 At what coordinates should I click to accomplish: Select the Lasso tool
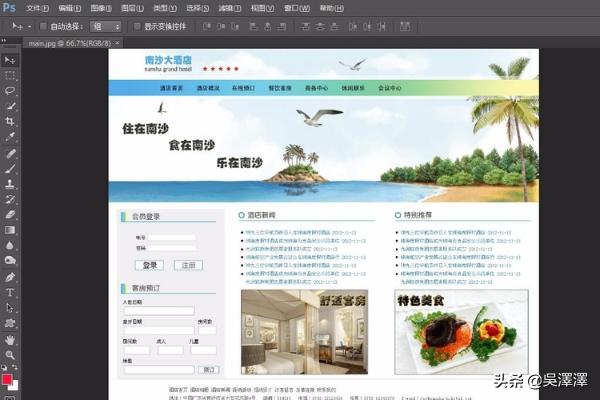tap(10, 90)
